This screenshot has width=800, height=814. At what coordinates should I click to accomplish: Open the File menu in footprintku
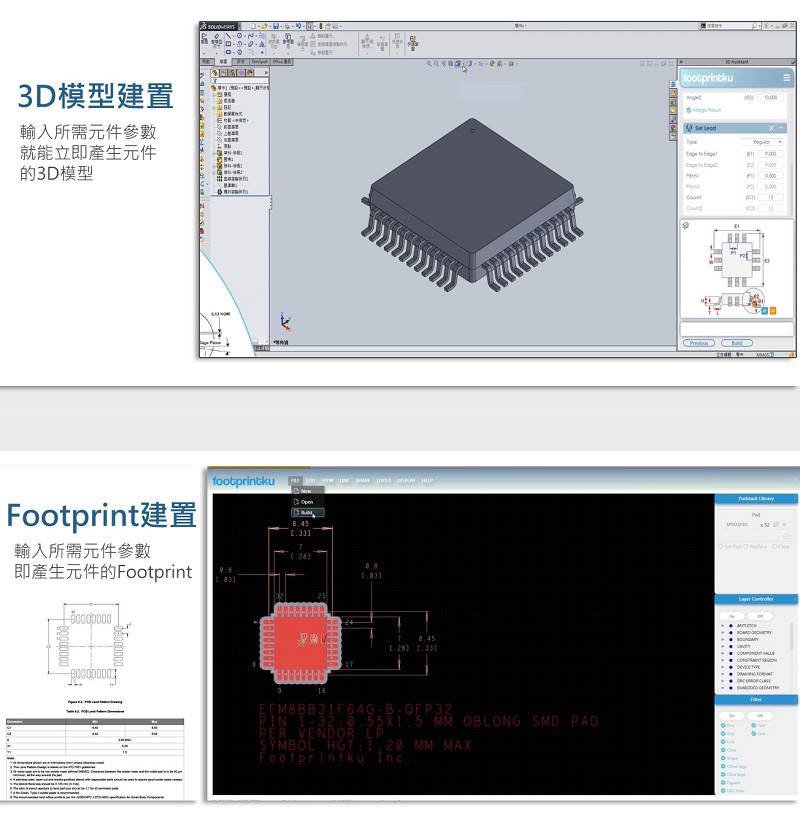tap(295, 481)
